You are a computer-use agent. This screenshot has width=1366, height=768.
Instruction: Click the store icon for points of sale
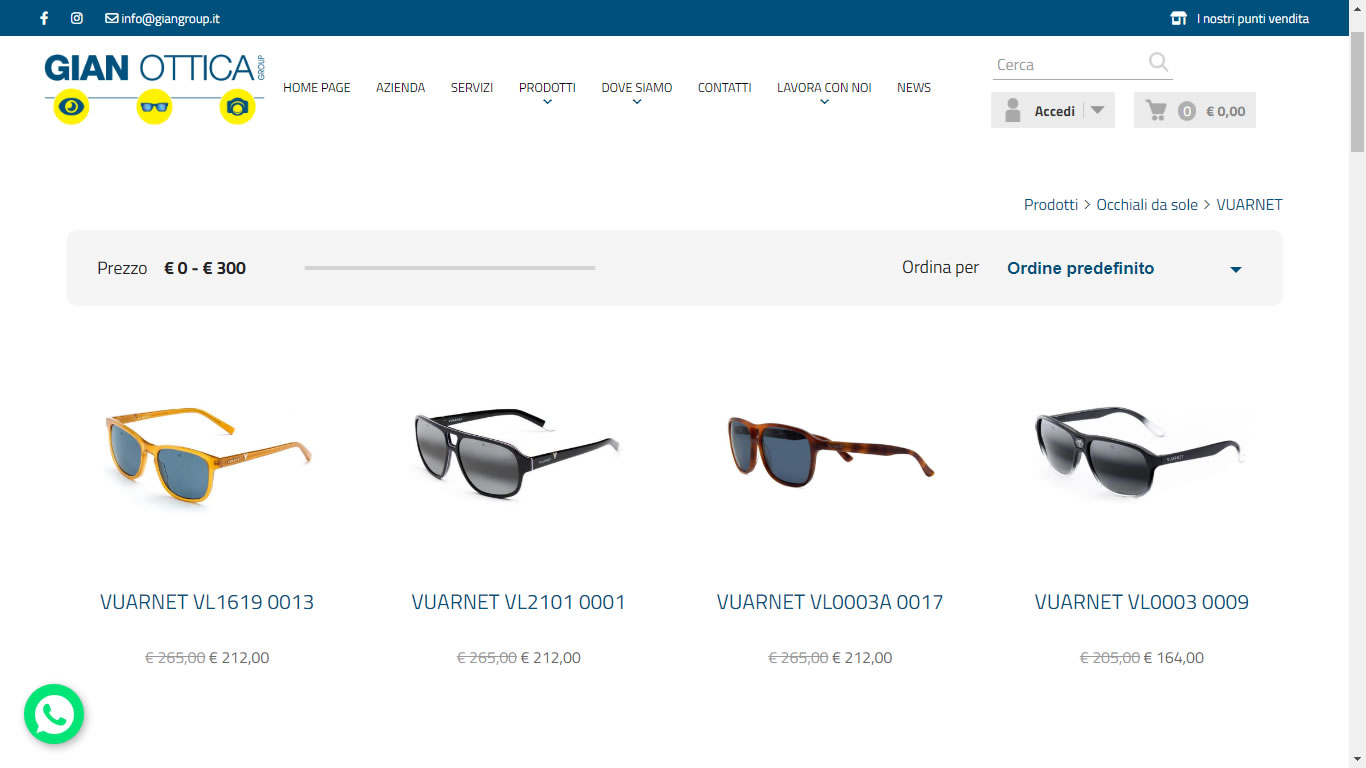pos(1179,18)
